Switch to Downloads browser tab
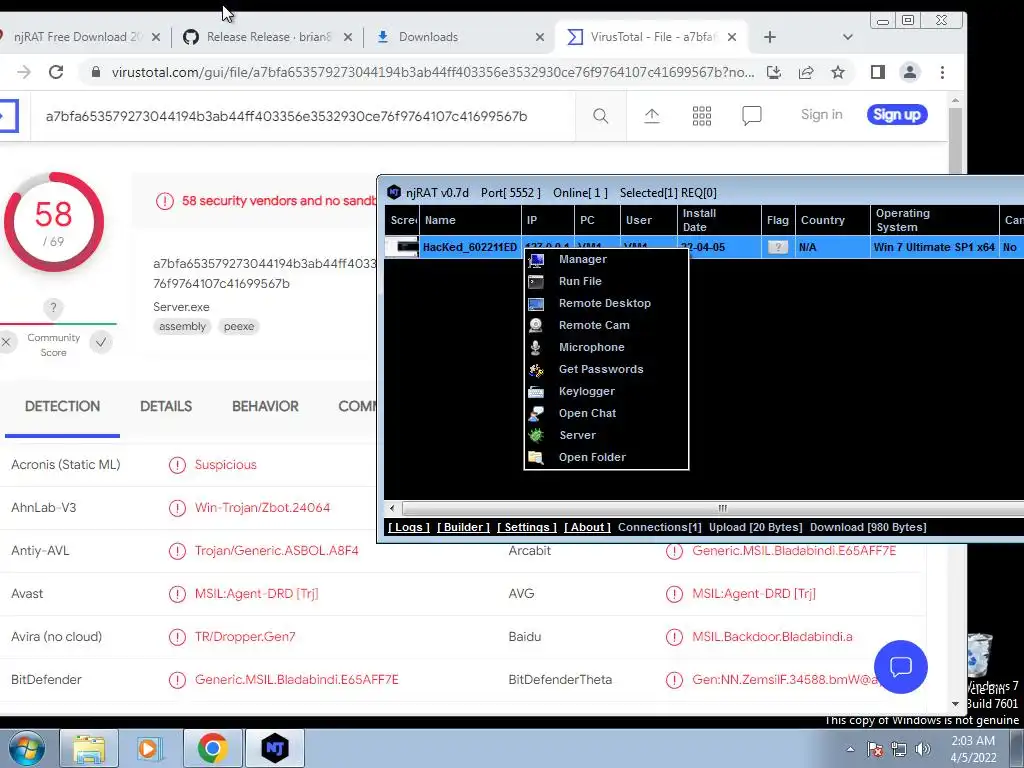1024x768 pixels. [458, 37]
